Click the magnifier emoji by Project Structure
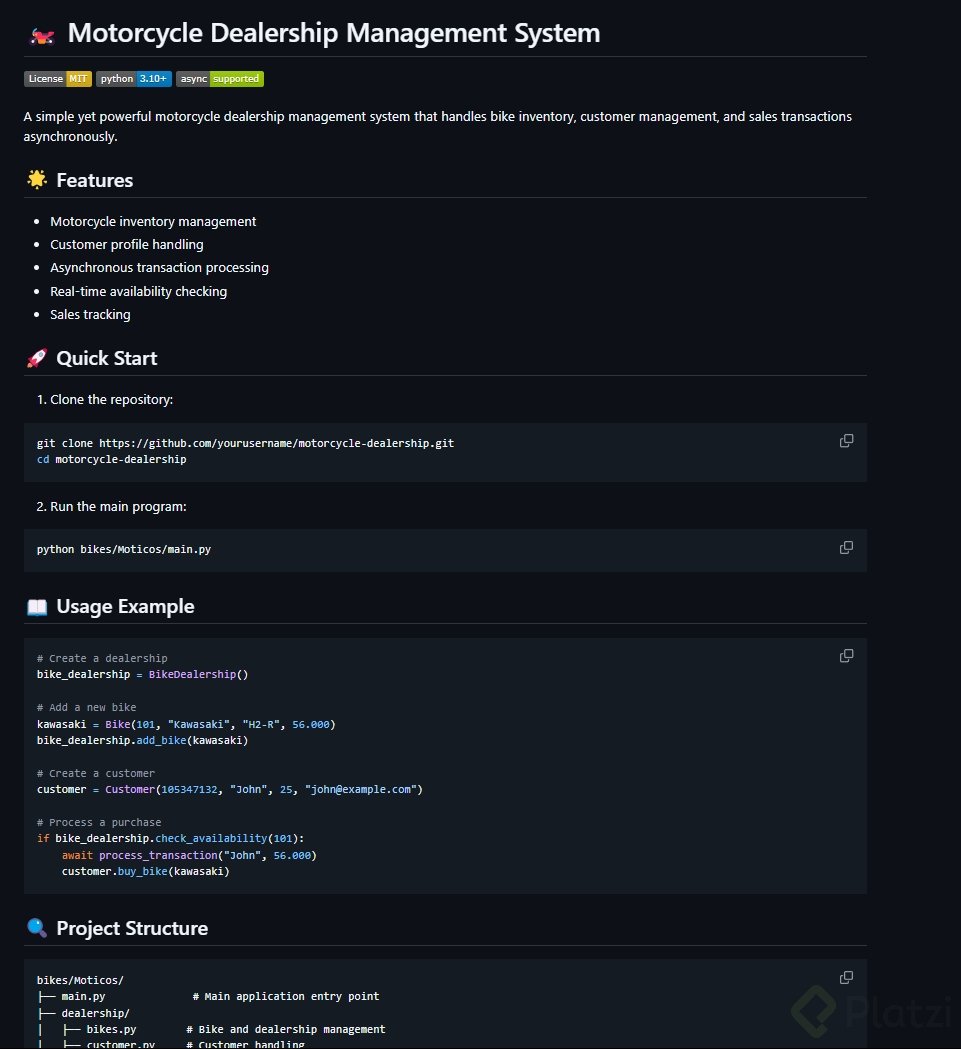The image size is (961, 1049). [x=37, y=928]
